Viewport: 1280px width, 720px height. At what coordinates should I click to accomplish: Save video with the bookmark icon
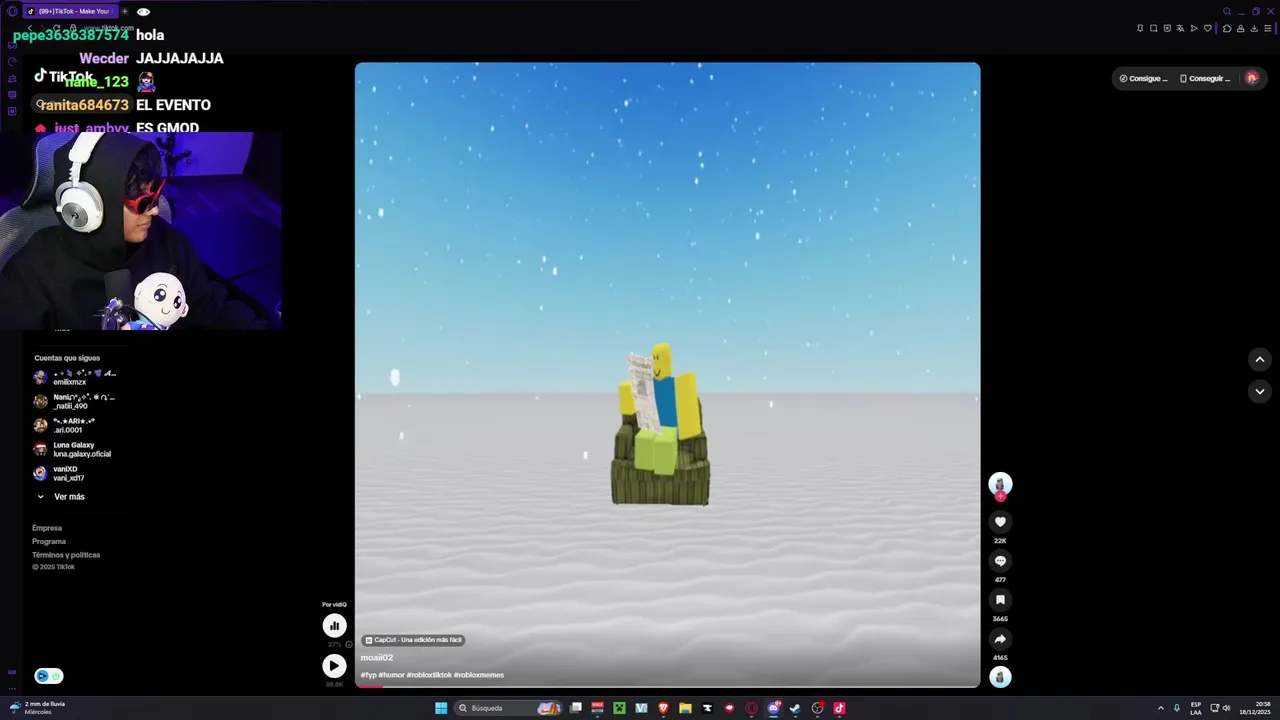click(x=1000, y=600)
